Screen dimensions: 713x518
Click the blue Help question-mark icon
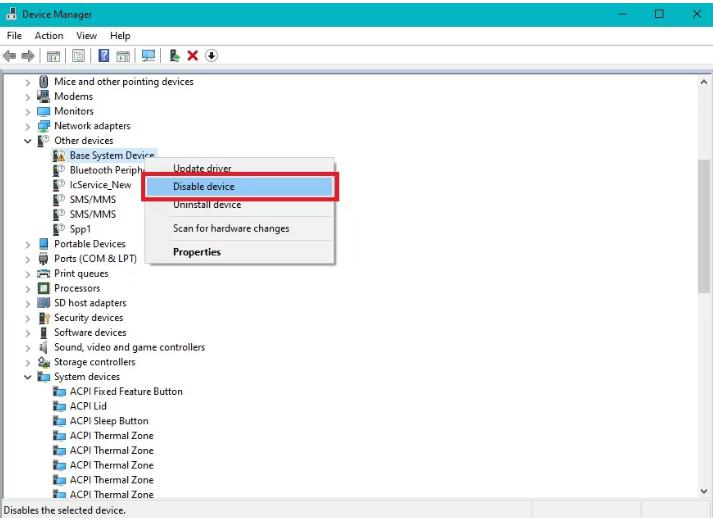(x=104, y=56)
